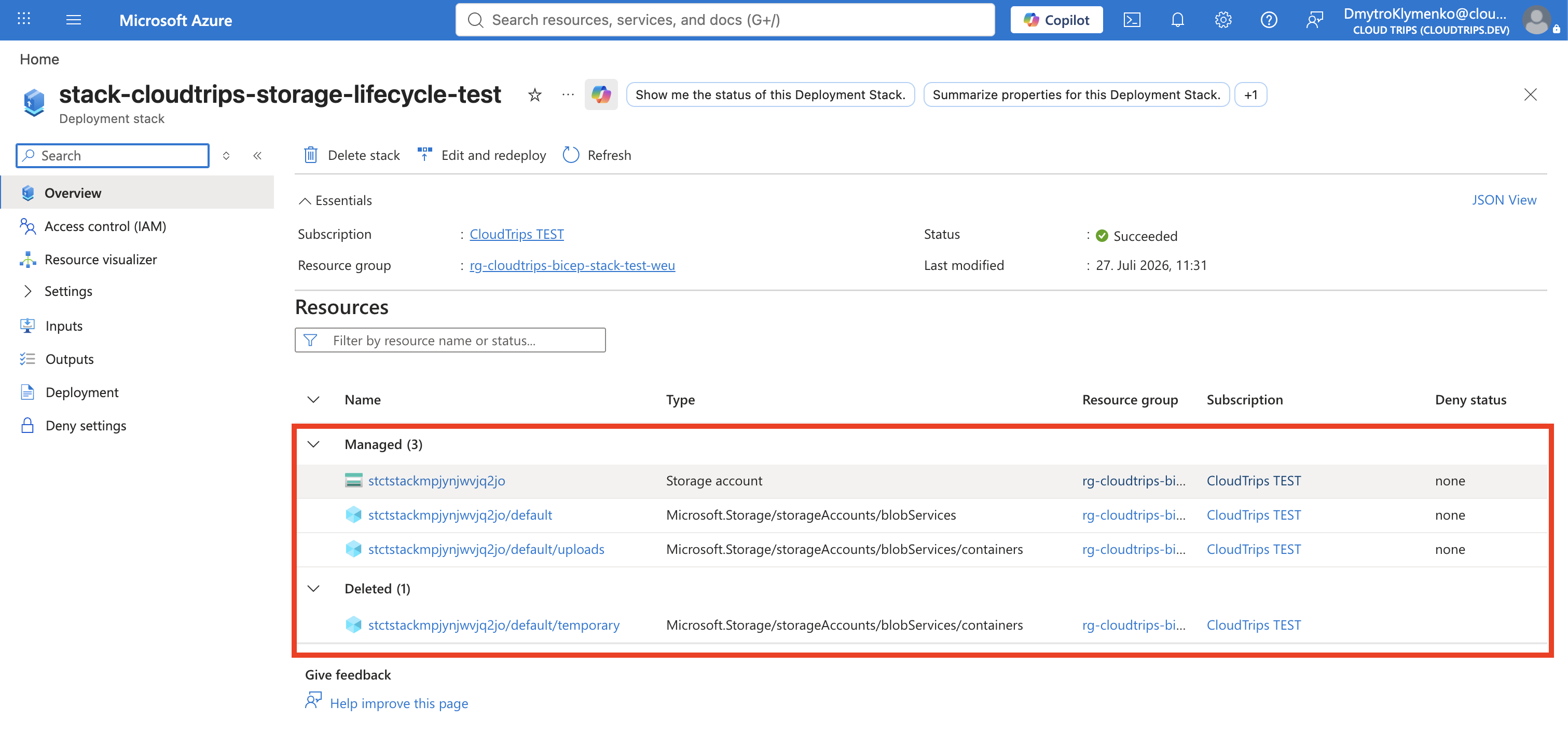The image size is (1568, 733).
Task: Close the deployment stack blade
Action: click(x=1530, y=94)
